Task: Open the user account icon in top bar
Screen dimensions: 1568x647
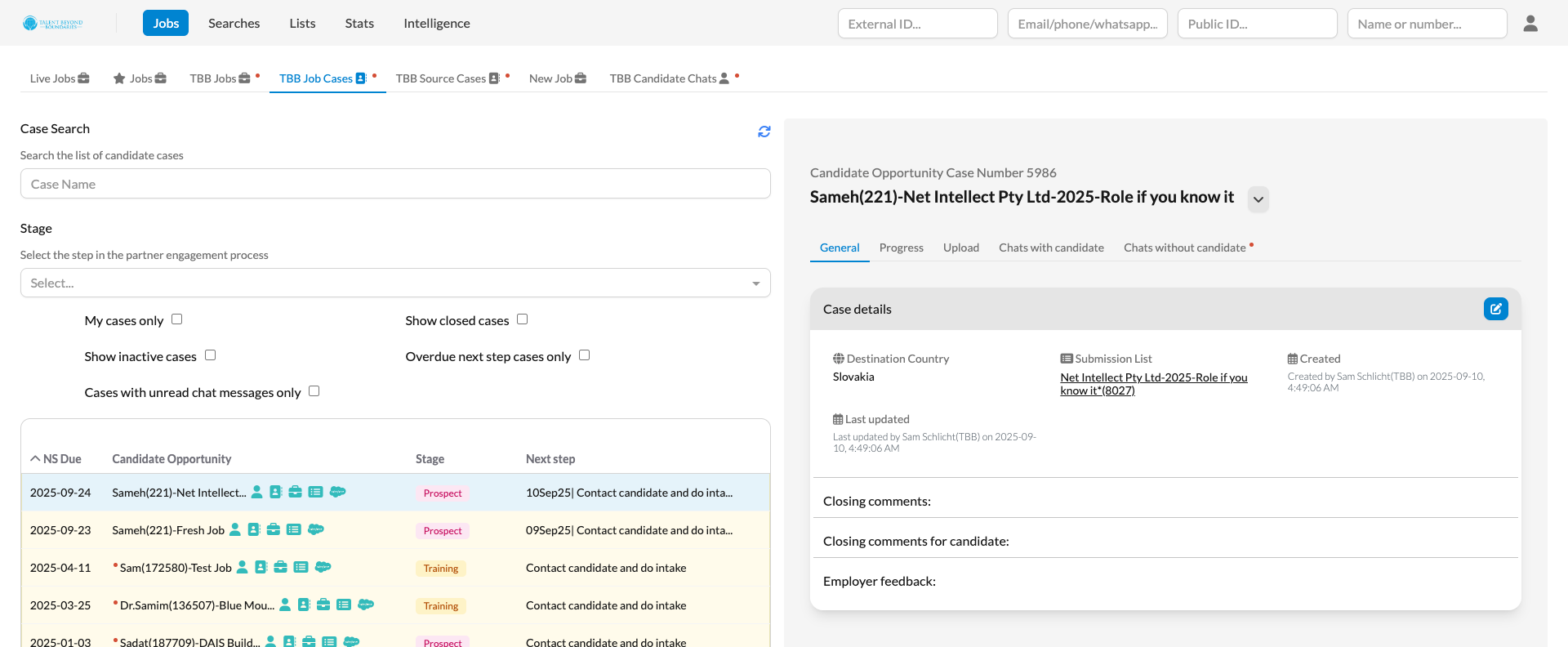Action: [x=1530, y=24]
